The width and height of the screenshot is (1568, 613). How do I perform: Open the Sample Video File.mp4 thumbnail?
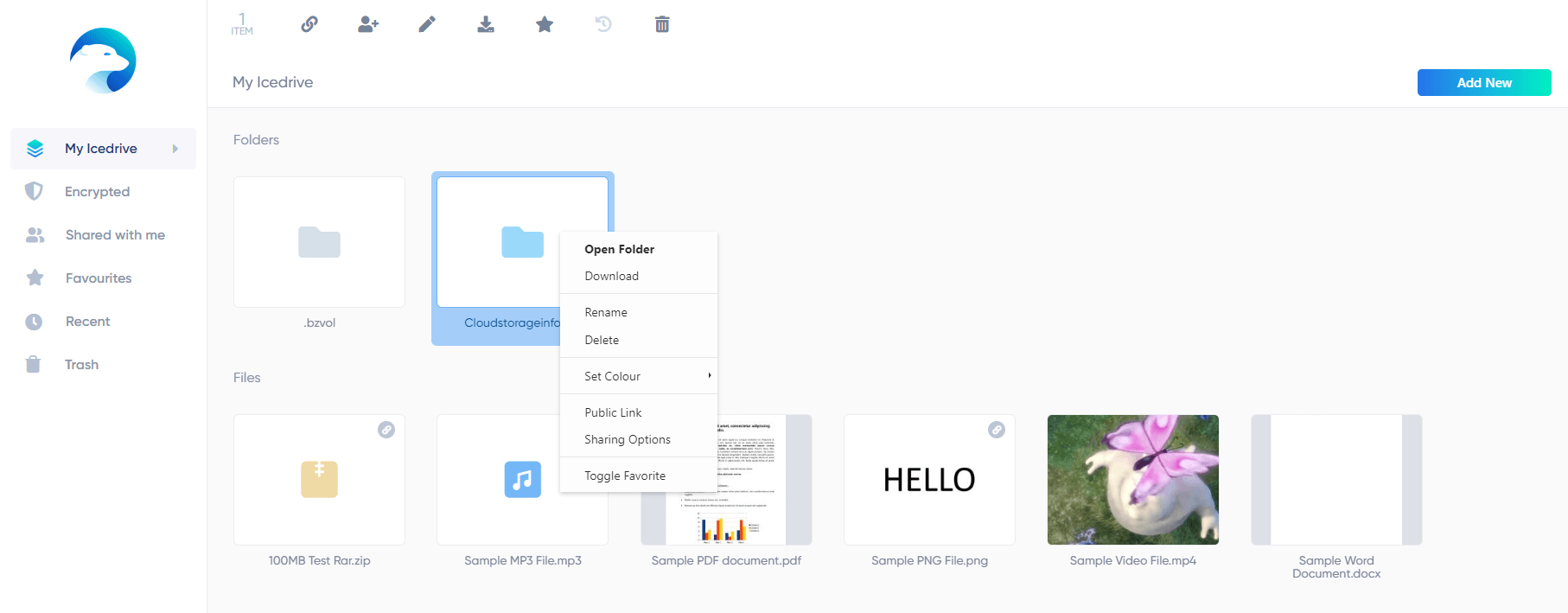point(1132,480)
